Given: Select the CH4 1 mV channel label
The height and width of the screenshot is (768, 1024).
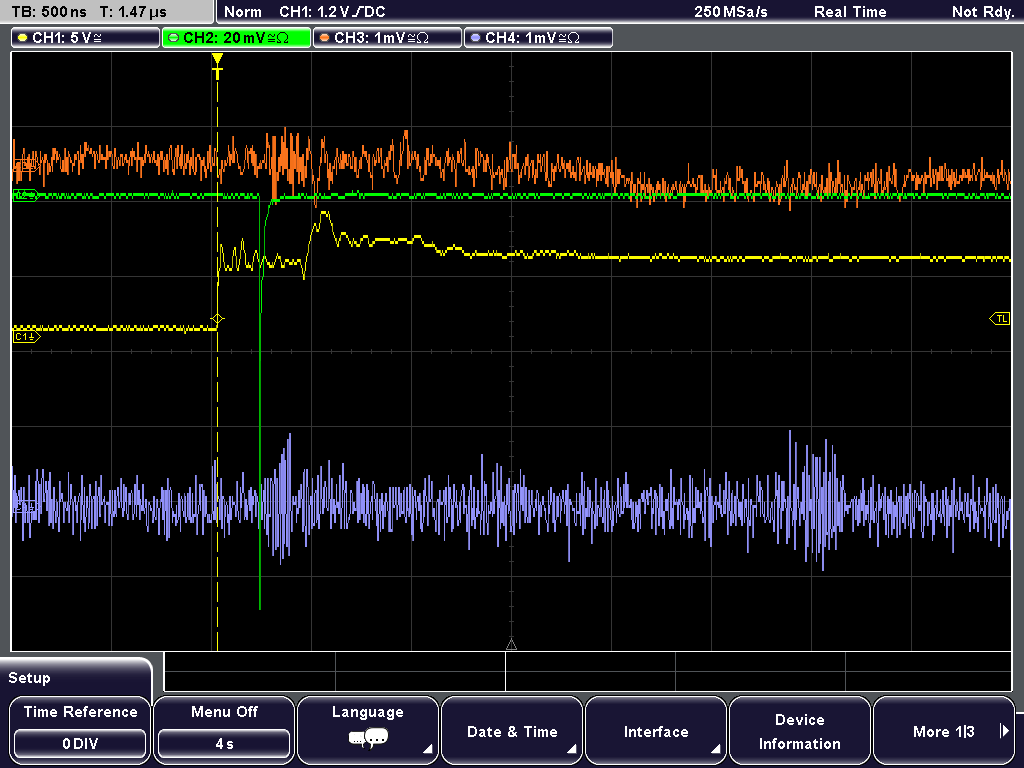Looking at the screenshot, I should pos(538,38).
